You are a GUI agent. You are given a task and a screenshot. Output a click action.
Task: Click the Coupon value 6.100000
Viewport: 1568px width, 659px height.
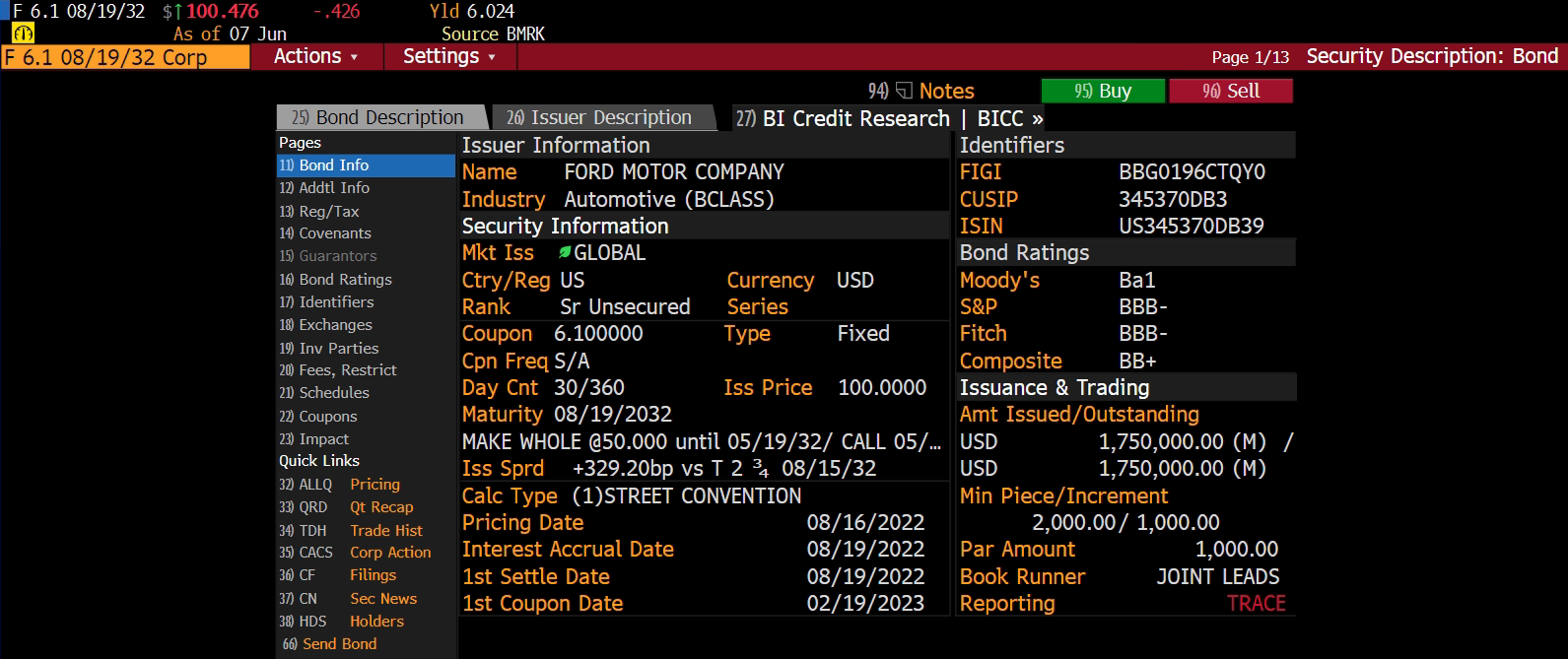pyautogui.click(x=598, y=334)
